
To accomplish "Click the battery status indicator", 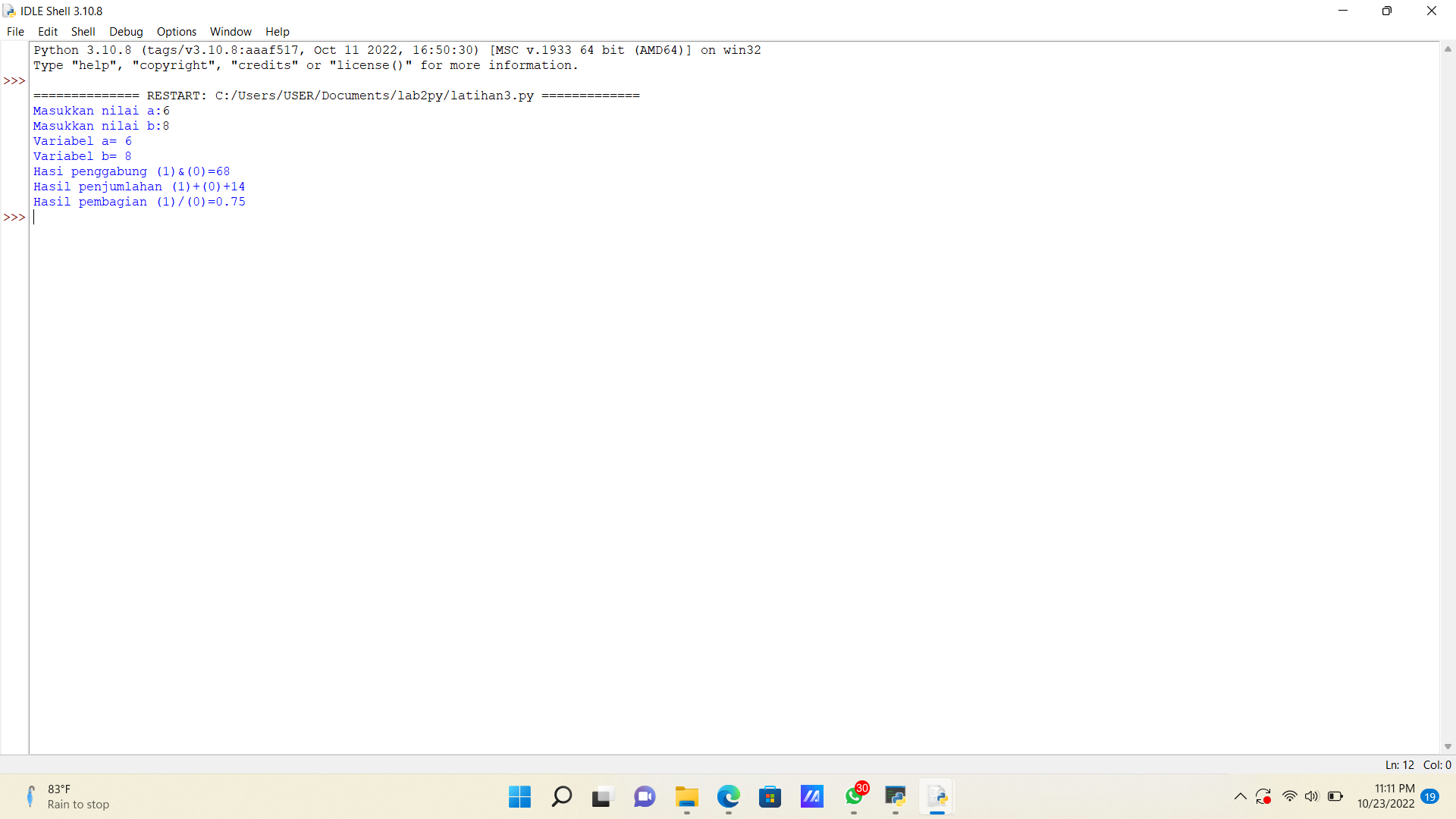I will point(1336,796).
